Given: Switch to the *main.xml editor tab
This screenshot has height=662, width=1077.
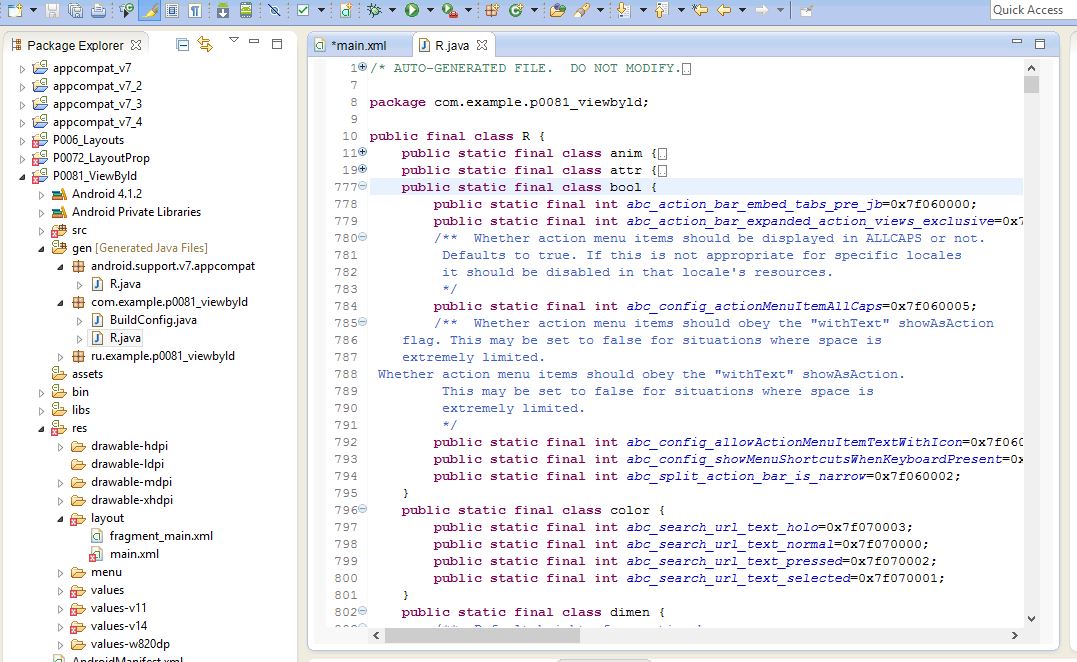Looking at the screenshot, I should 359,45.
